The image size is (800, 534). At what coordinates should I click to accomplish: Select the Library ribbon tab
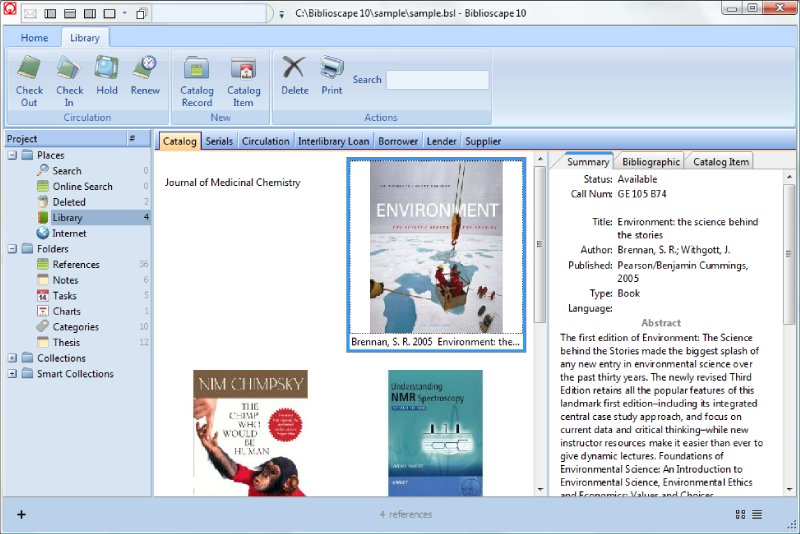85,38
